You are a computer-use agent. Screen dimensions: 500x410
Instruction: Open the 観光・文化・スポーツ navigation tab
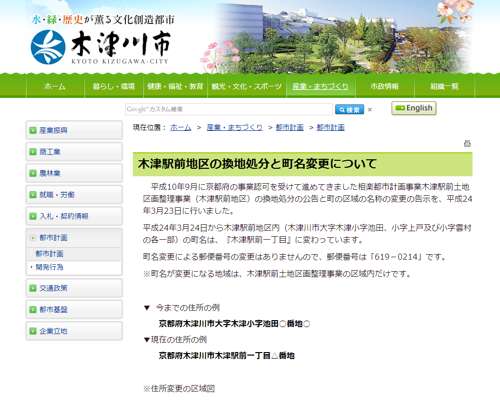pyautogui.click(x=247, y=86)
